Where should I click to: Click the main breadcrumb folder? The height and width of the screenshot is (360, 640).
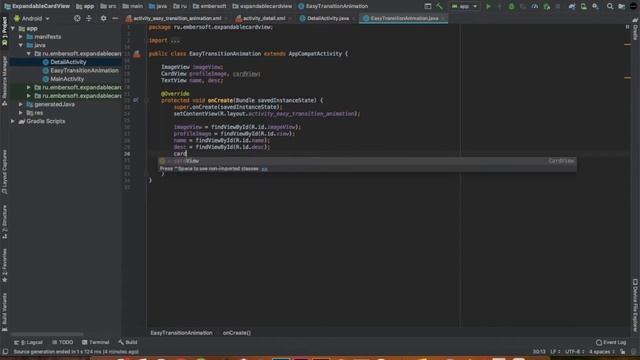tap(133, 6)
